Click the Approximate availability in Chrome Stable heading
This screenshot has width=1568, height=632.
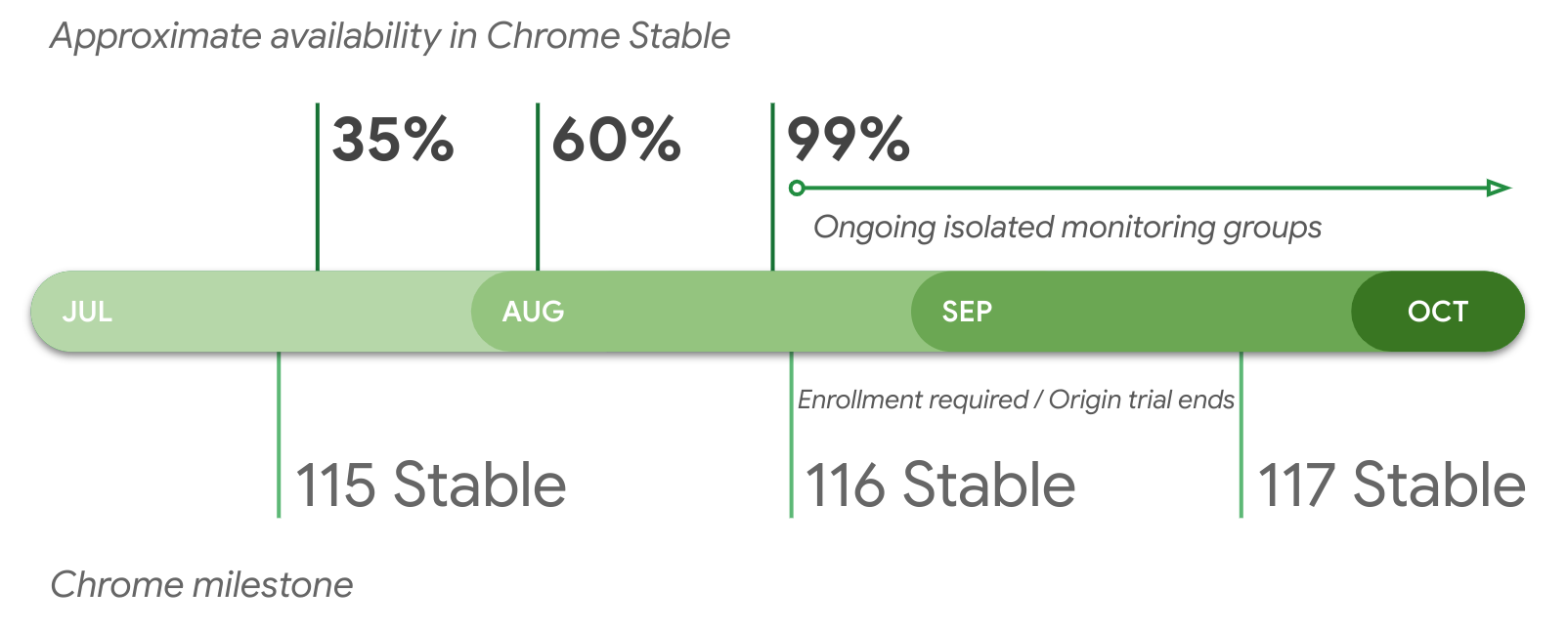tap(390, 36)
